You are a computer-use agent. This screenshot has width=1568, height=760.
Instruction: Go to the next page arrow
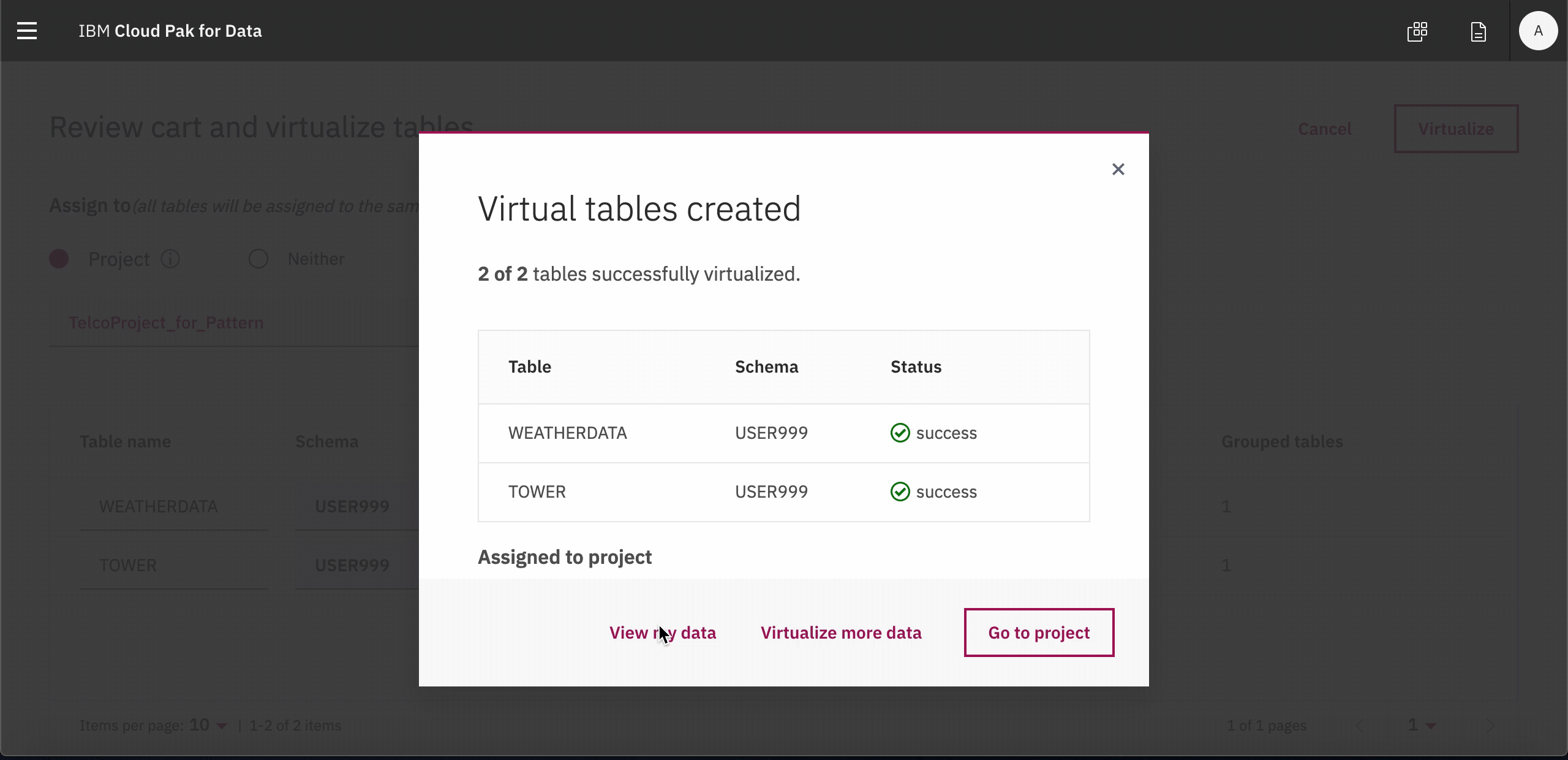1490,726
